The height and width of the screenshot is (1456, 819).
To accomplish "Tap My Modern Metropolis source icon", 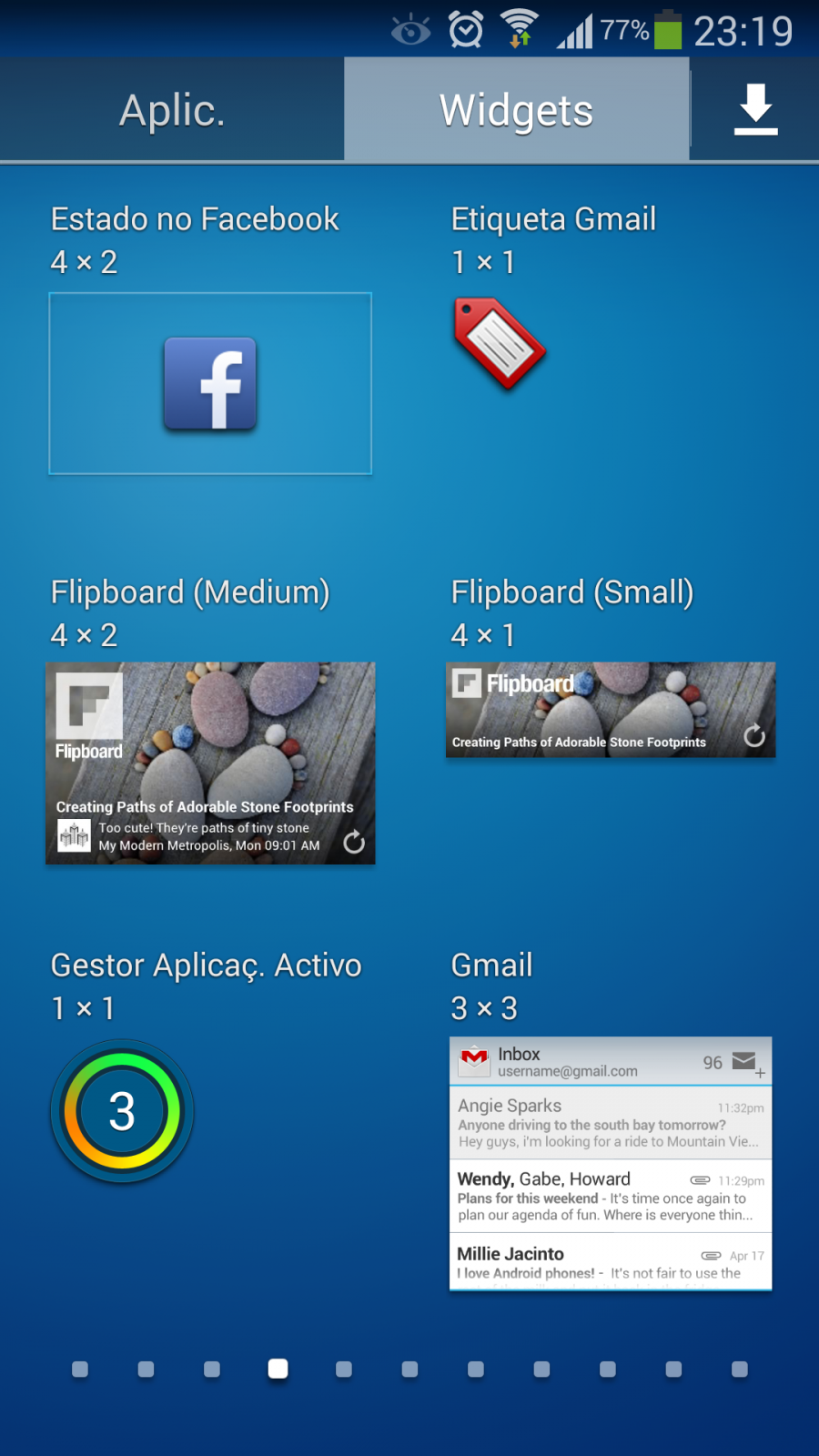I will (74, 835).
